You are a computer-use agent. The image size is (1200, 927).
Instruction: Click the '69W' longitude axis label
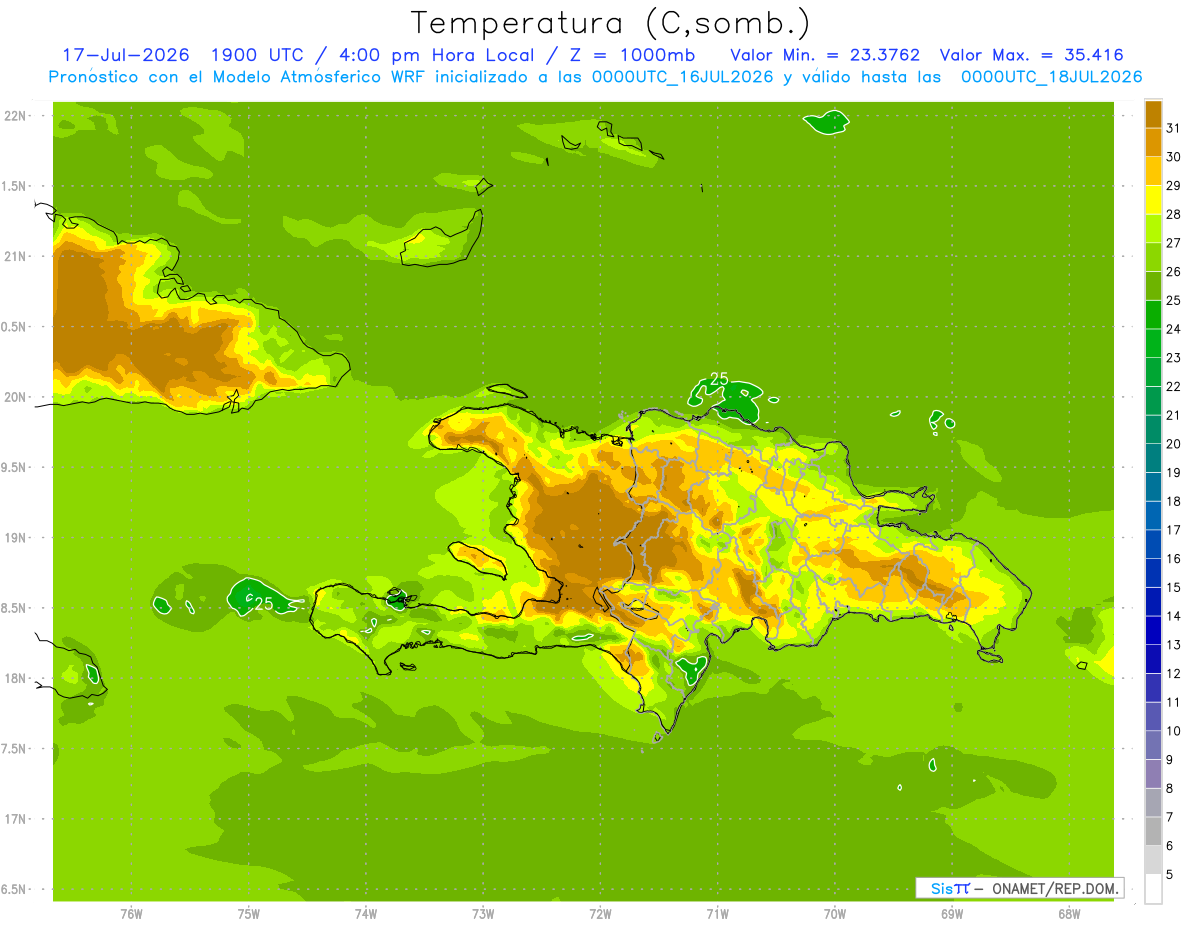(952, 914)
